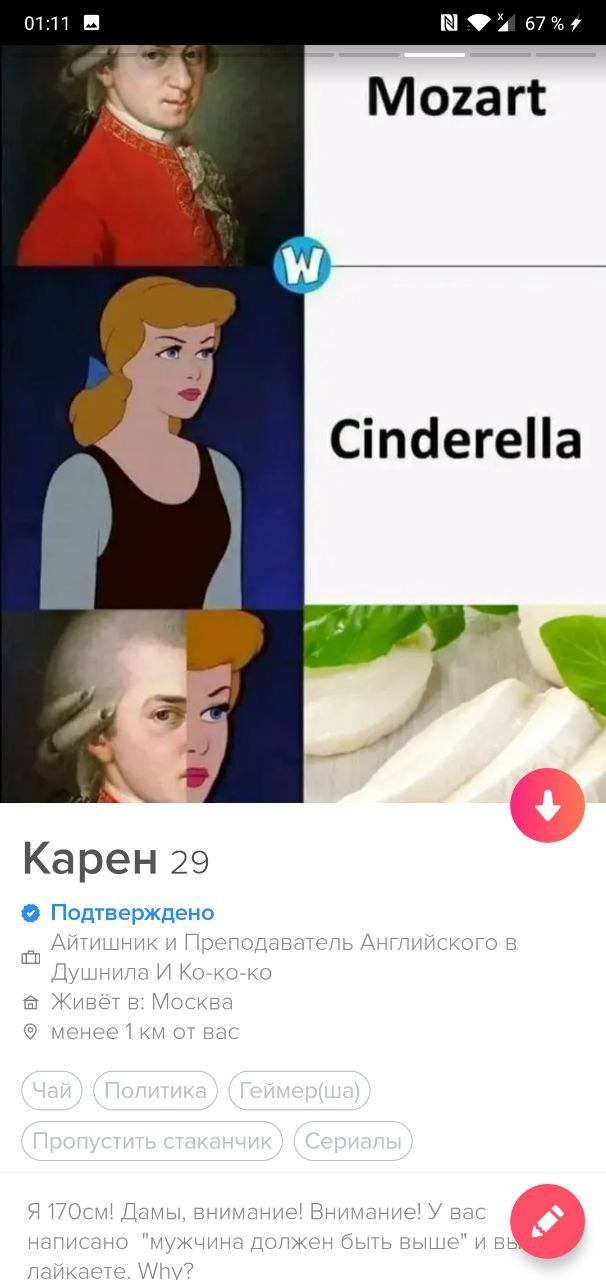Image resolution: width=606 pixels, height=1280 pixels.
Task: Switch to the first photo indicator segment
Action: pos(39,54)
